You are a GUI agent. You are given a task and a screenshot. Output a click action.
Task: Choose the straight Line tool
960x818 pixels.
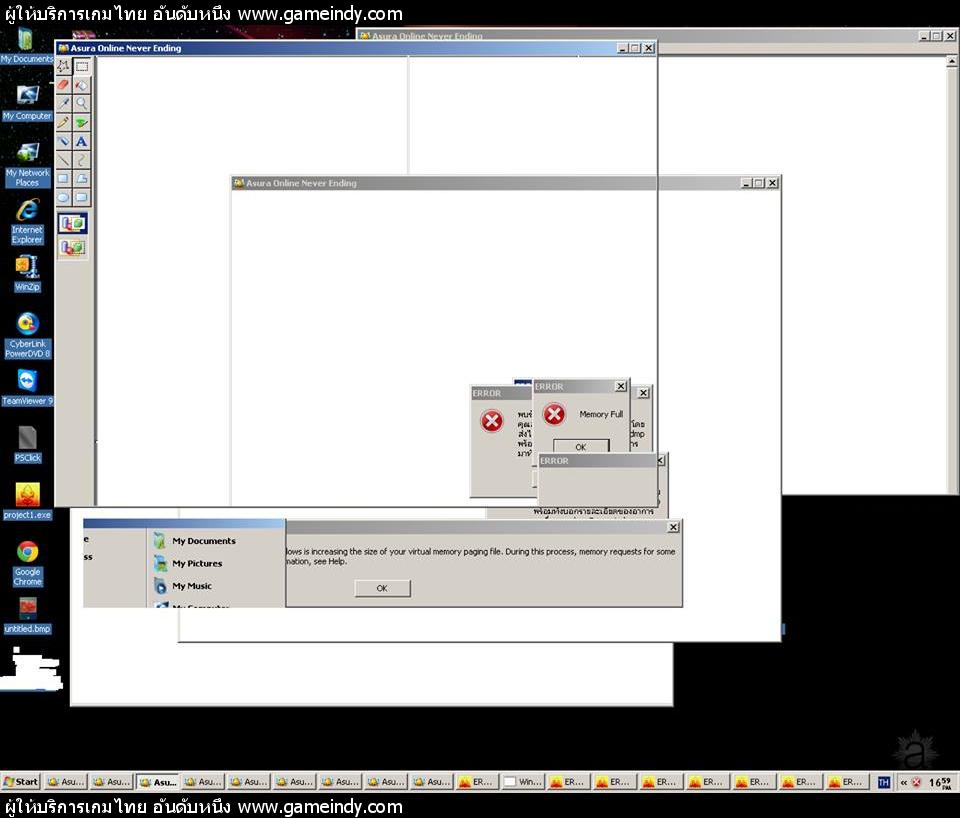coord(64,160)
